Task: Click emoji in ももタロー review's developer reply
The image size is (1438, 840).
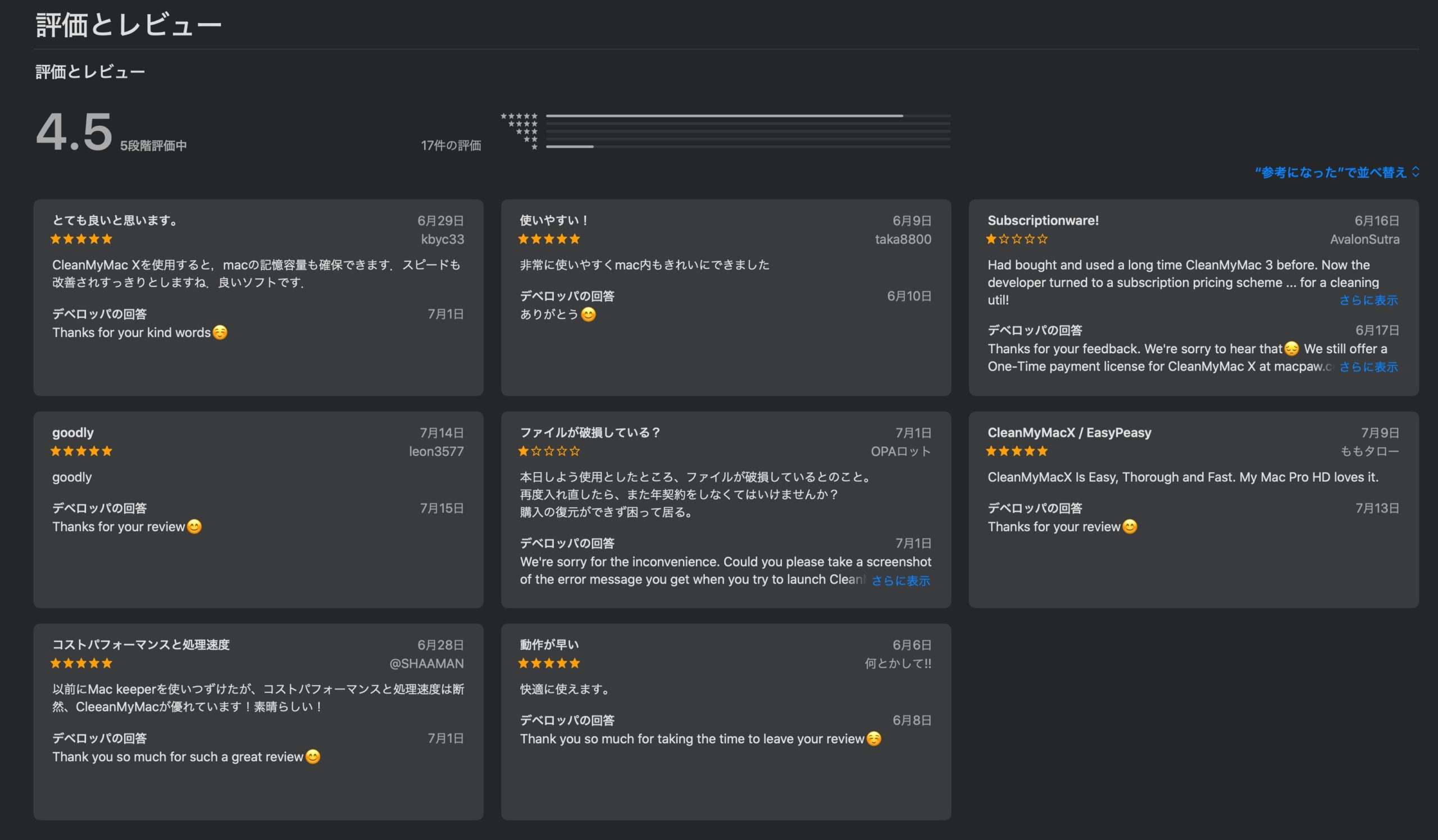Action: (1130, 526)
